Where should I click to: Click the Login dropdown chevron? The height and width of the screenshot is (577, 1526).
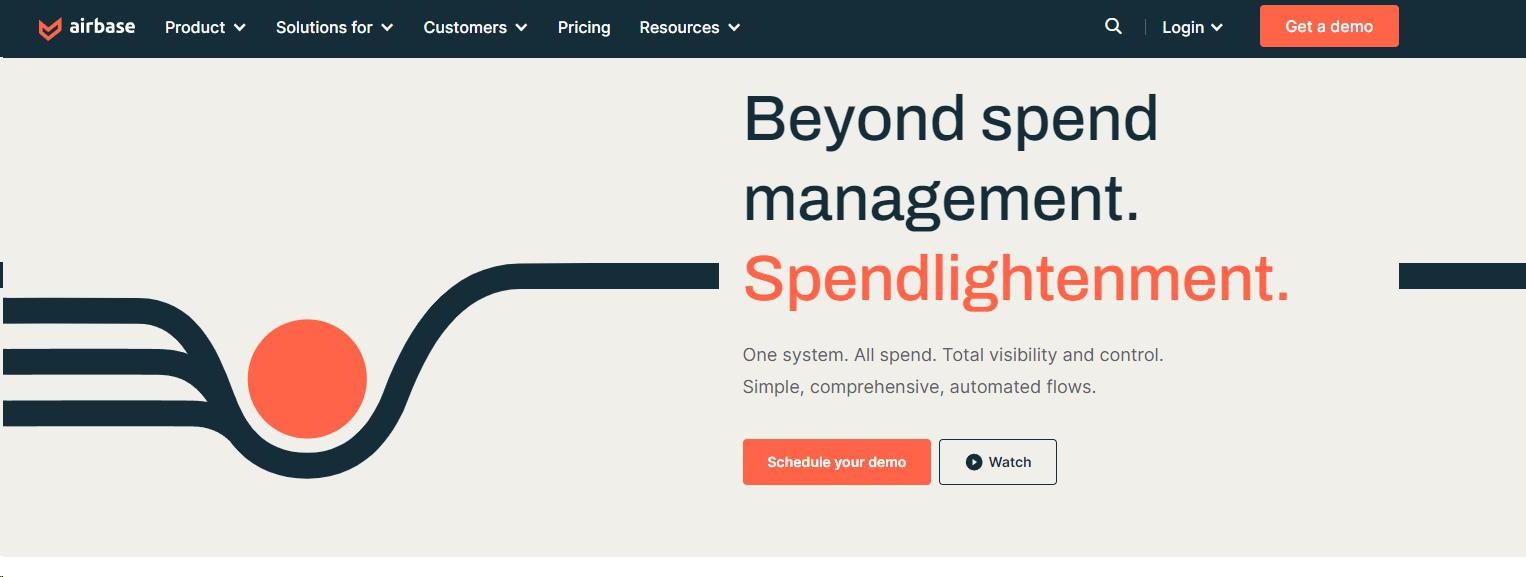[1217, 28]
